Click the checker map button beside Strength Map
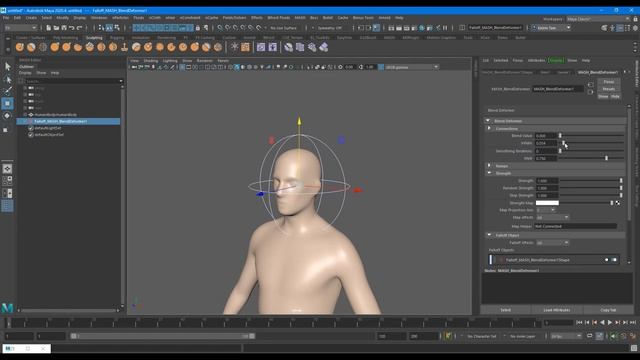This screenshot has width=640, height=360. [x=618, y=203]
